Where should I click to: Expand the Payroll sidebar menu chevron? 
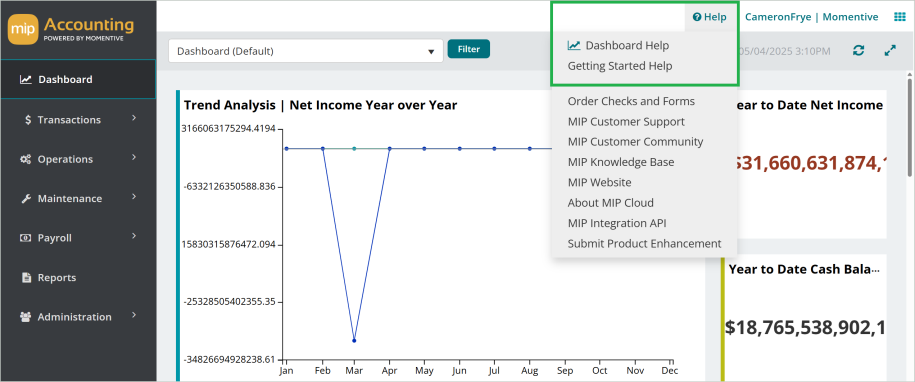coord(134,236)
